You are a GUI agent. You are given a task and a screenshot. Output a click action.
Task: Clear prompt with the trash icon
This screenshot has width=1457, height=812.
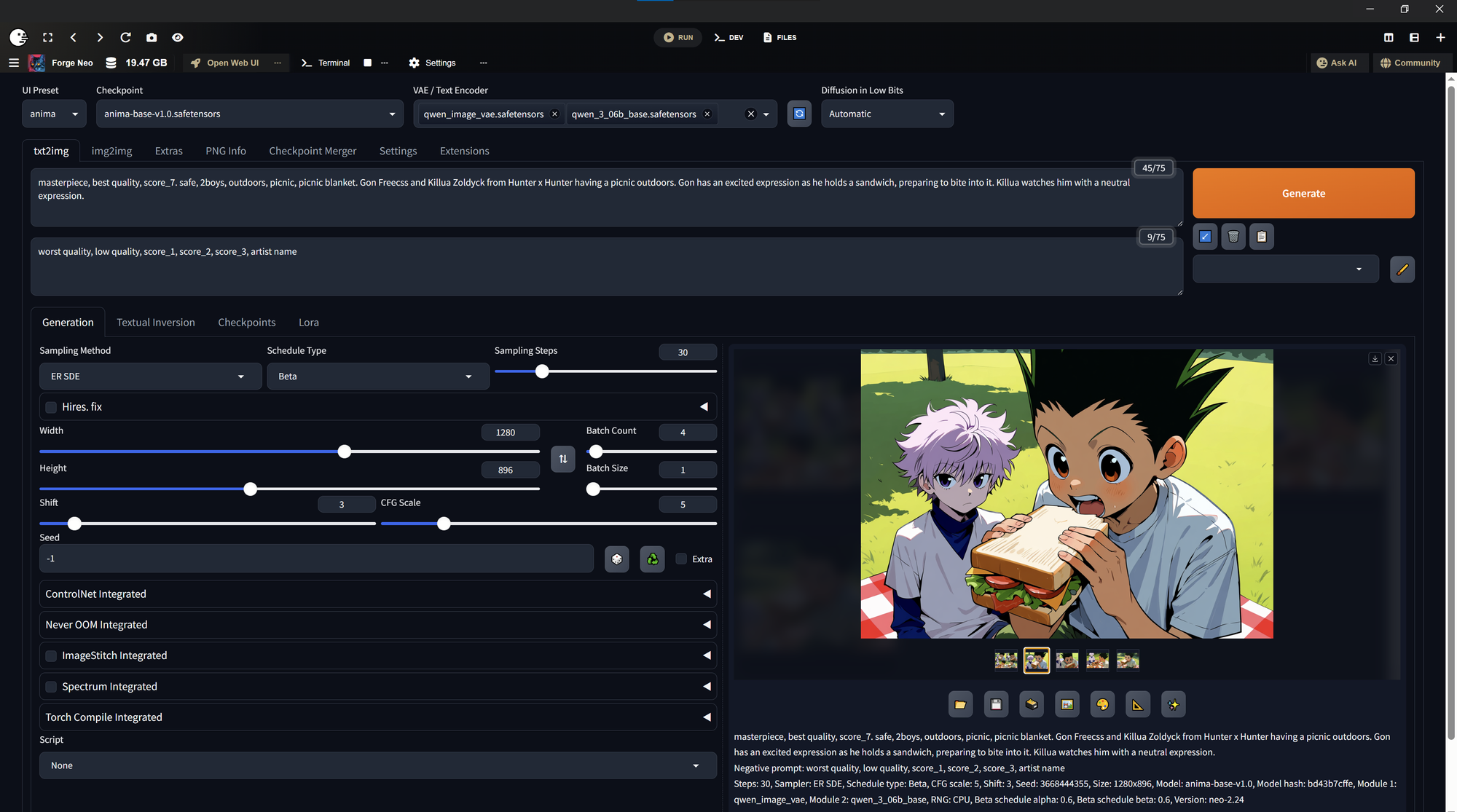(x=1233, y=237)
